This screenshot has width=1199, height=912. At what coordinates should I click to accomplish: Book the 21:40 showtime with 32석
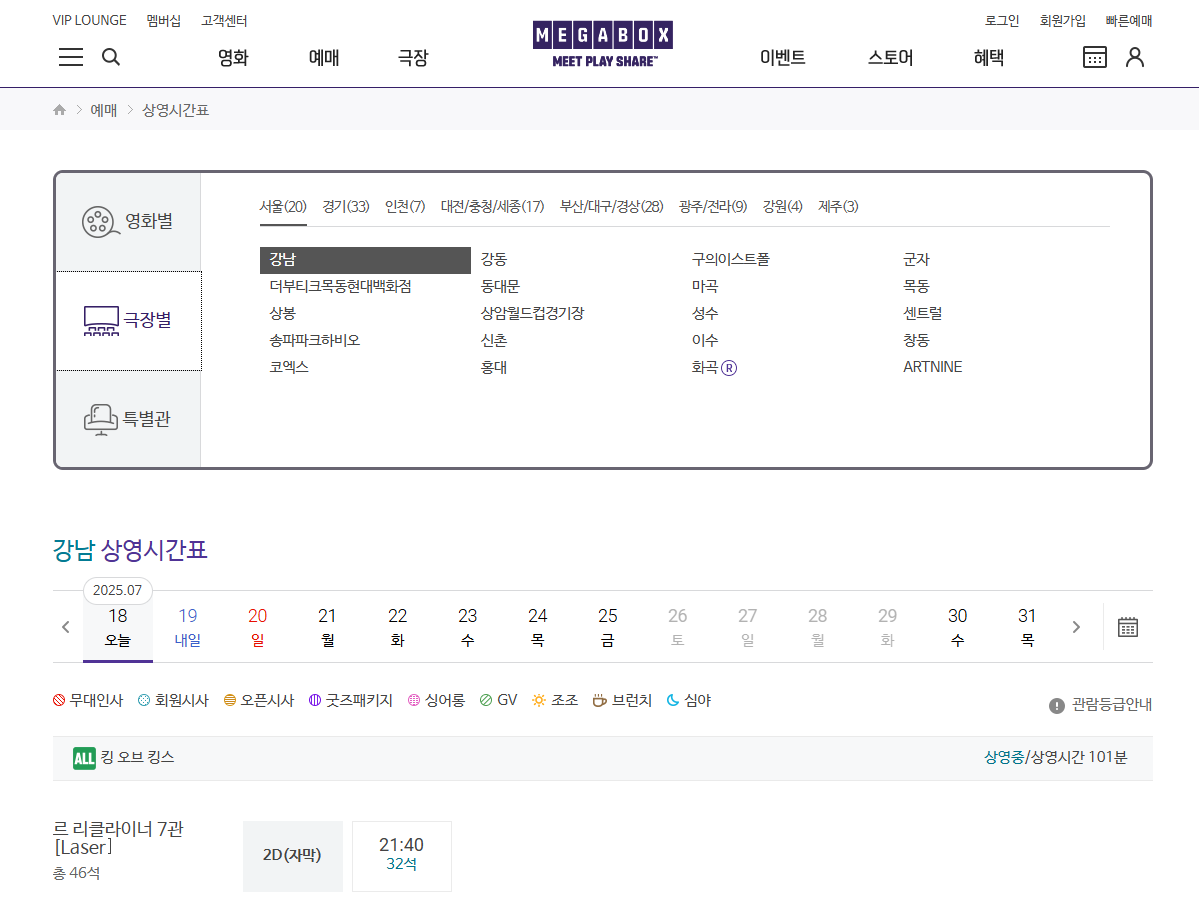tap(401, 855)
